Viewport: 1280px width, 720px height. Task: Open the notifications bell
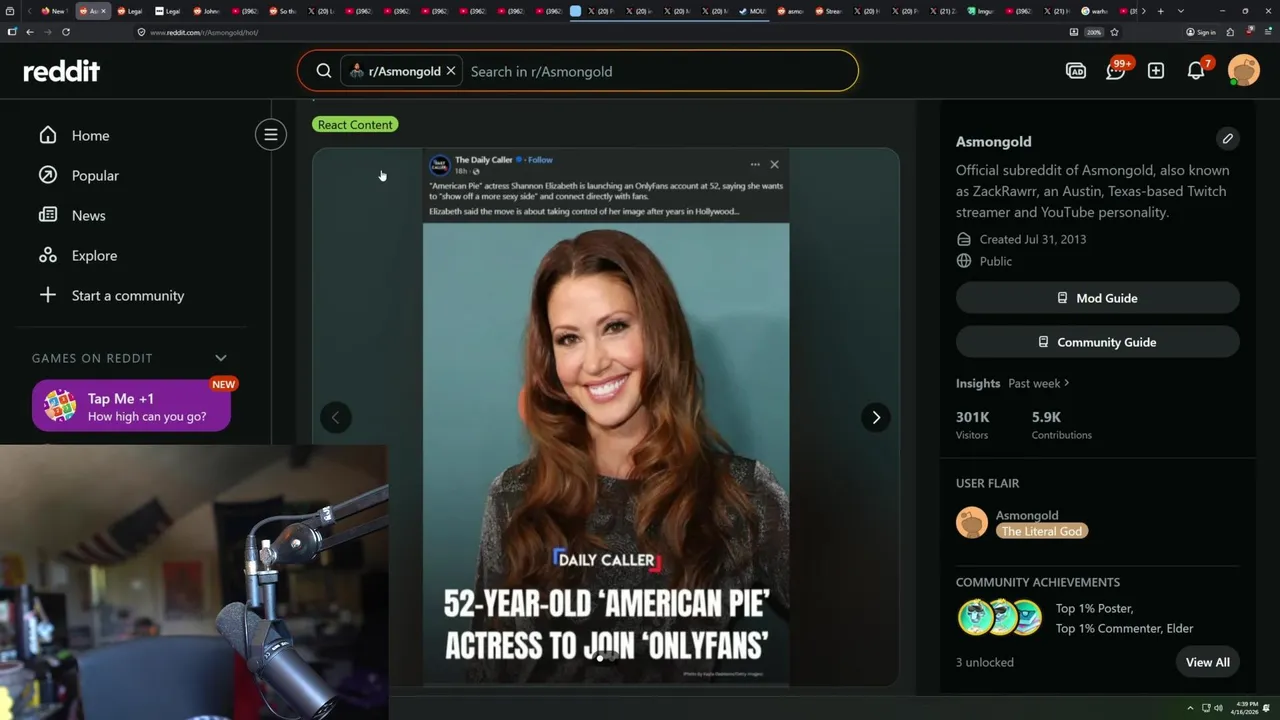[1196, 71]
